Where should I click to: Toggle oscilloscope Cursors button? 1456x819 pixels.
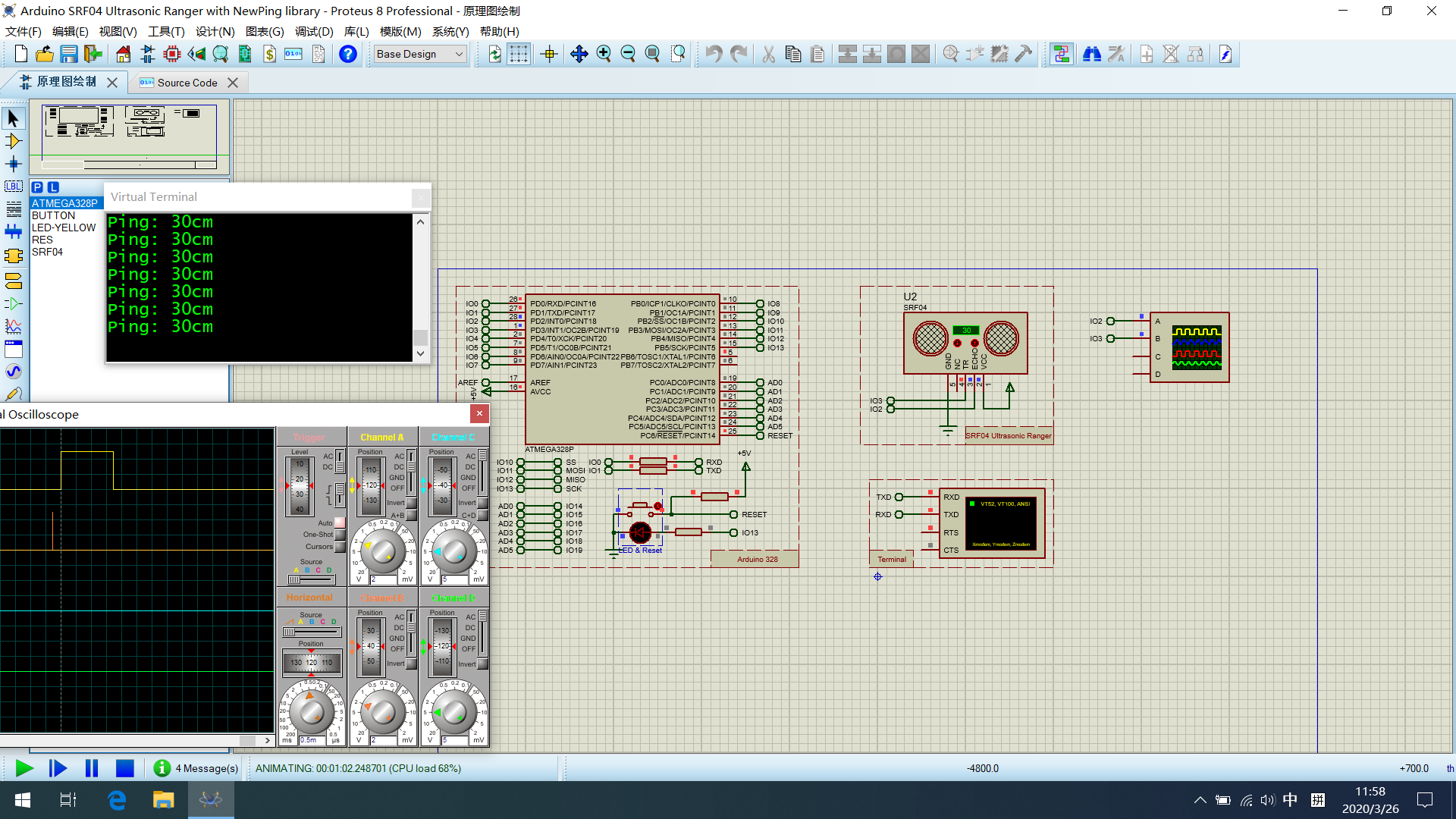point(340,547)
